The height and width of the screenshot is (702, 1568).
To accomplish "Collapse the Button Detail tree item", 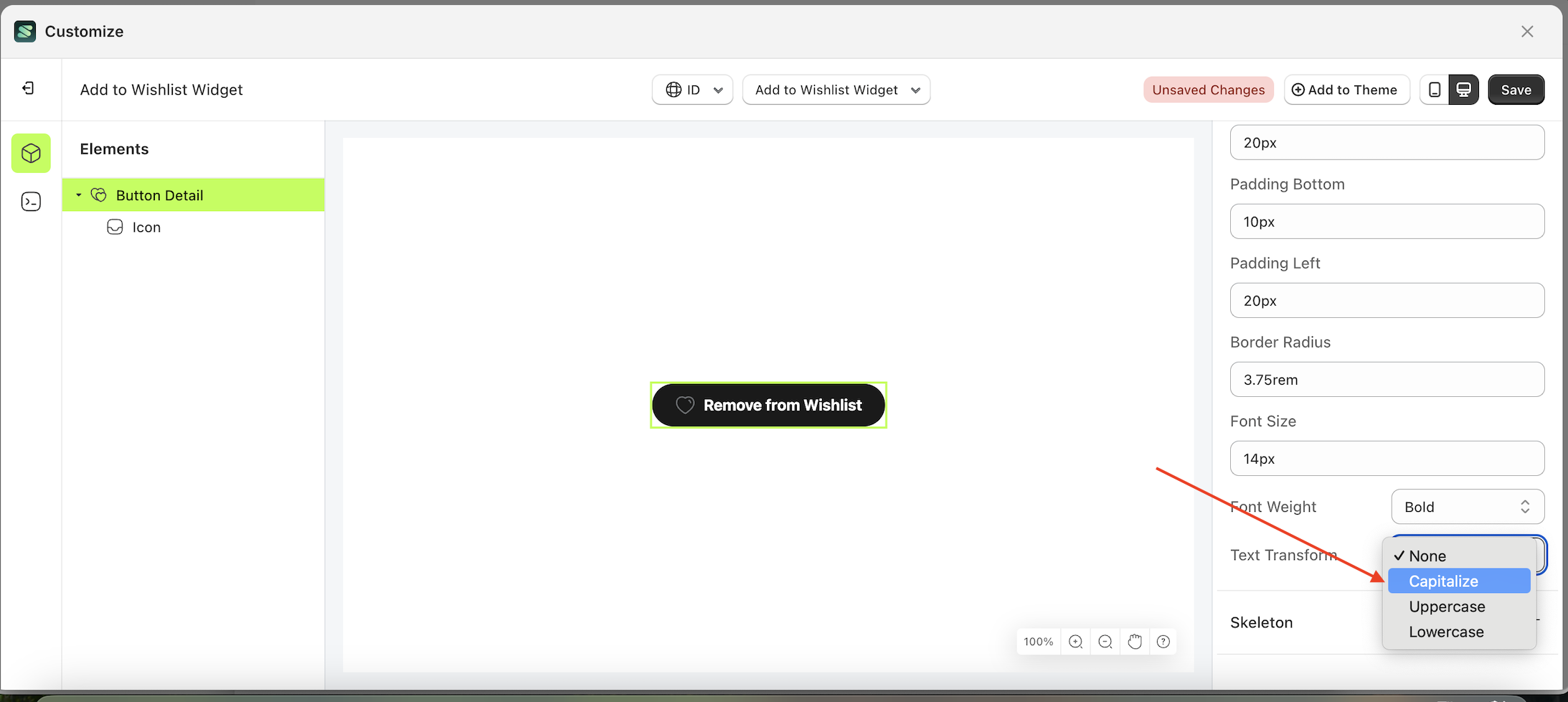I will click(79, 195).
